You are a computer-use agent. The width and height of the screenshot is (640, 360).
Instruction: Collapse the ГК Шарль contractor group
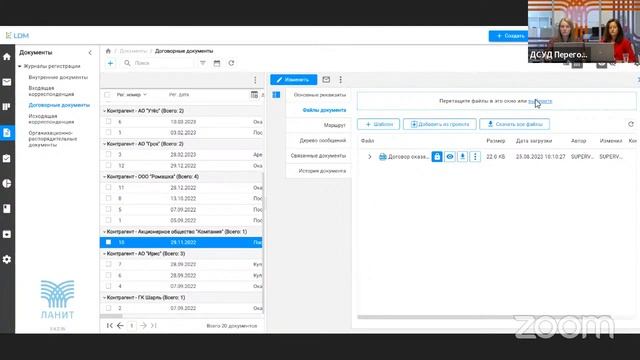point(104,298)
